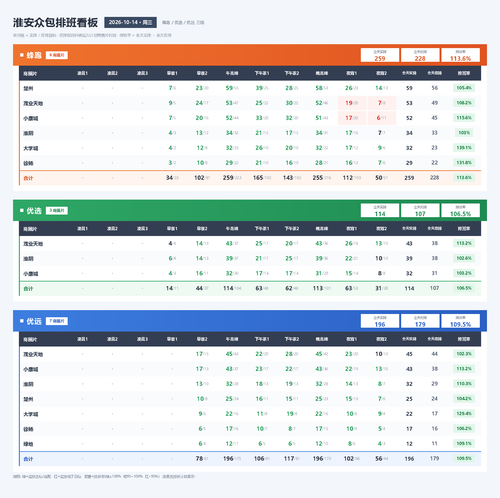
Task: Open the 107 summary card in the green header
Action: (x=420, y=211)
